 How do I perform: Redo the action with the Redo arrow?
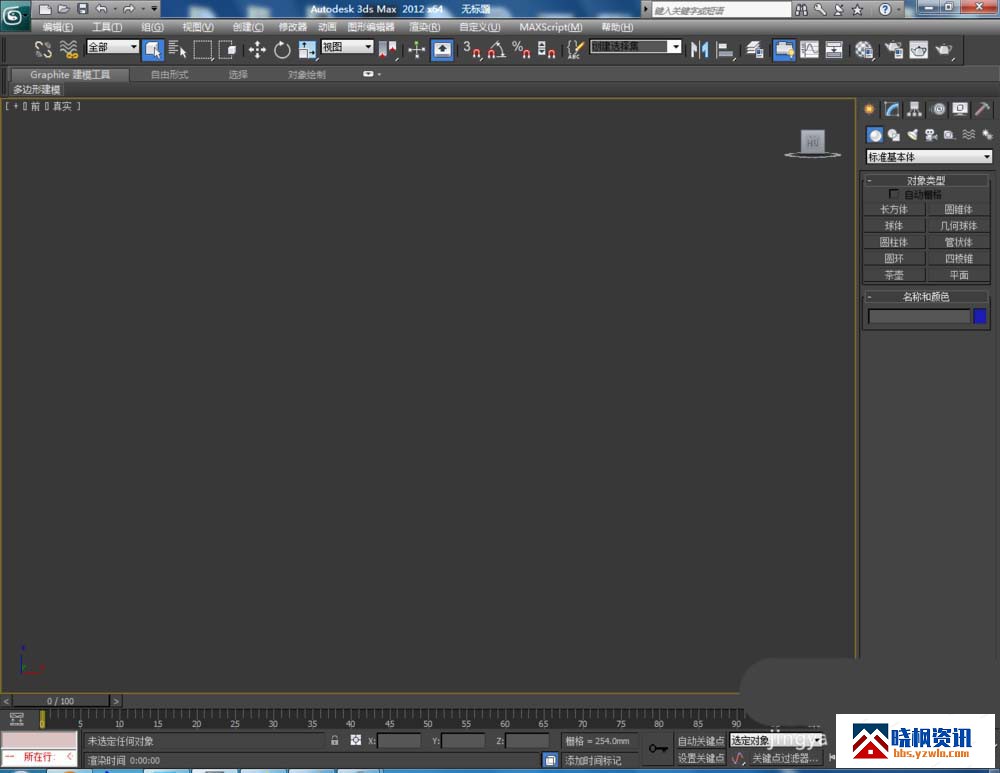point(129,9)
